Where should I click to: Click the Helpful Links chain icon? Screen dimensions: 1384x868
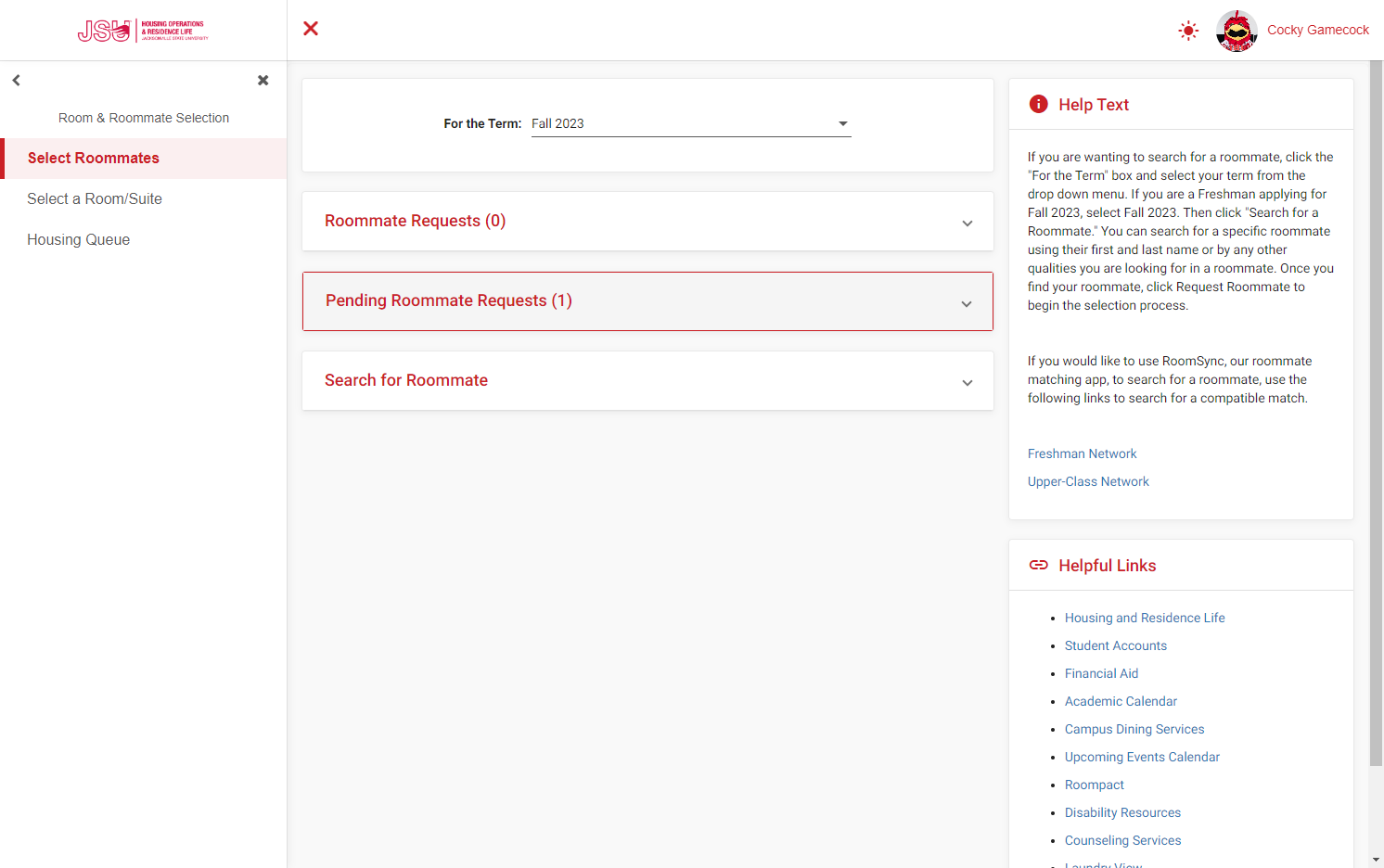pos(1039,565)
